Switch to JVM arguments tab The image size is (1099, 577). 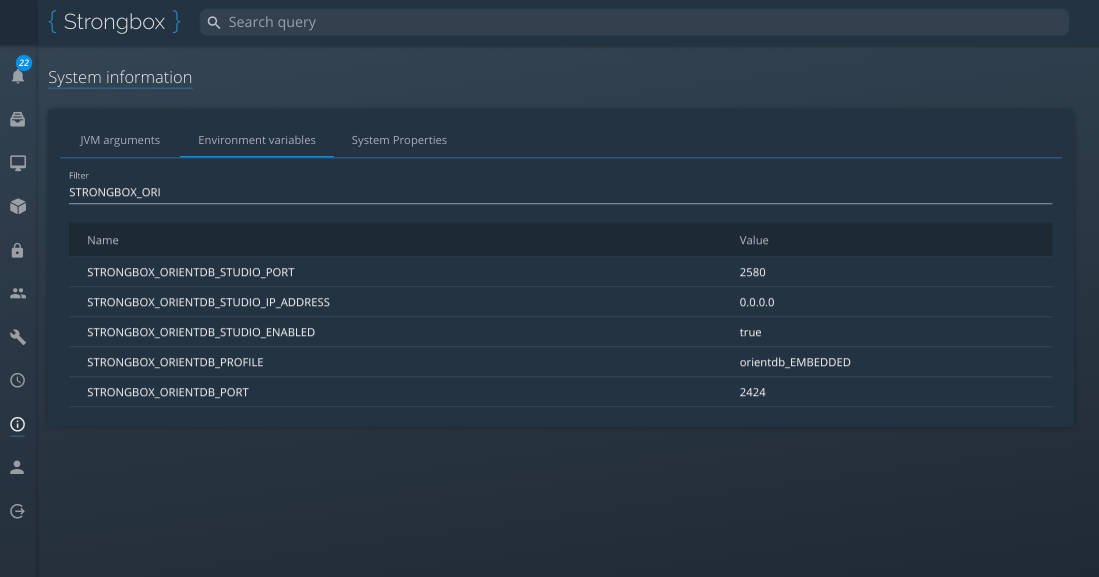tap(120, 140)
